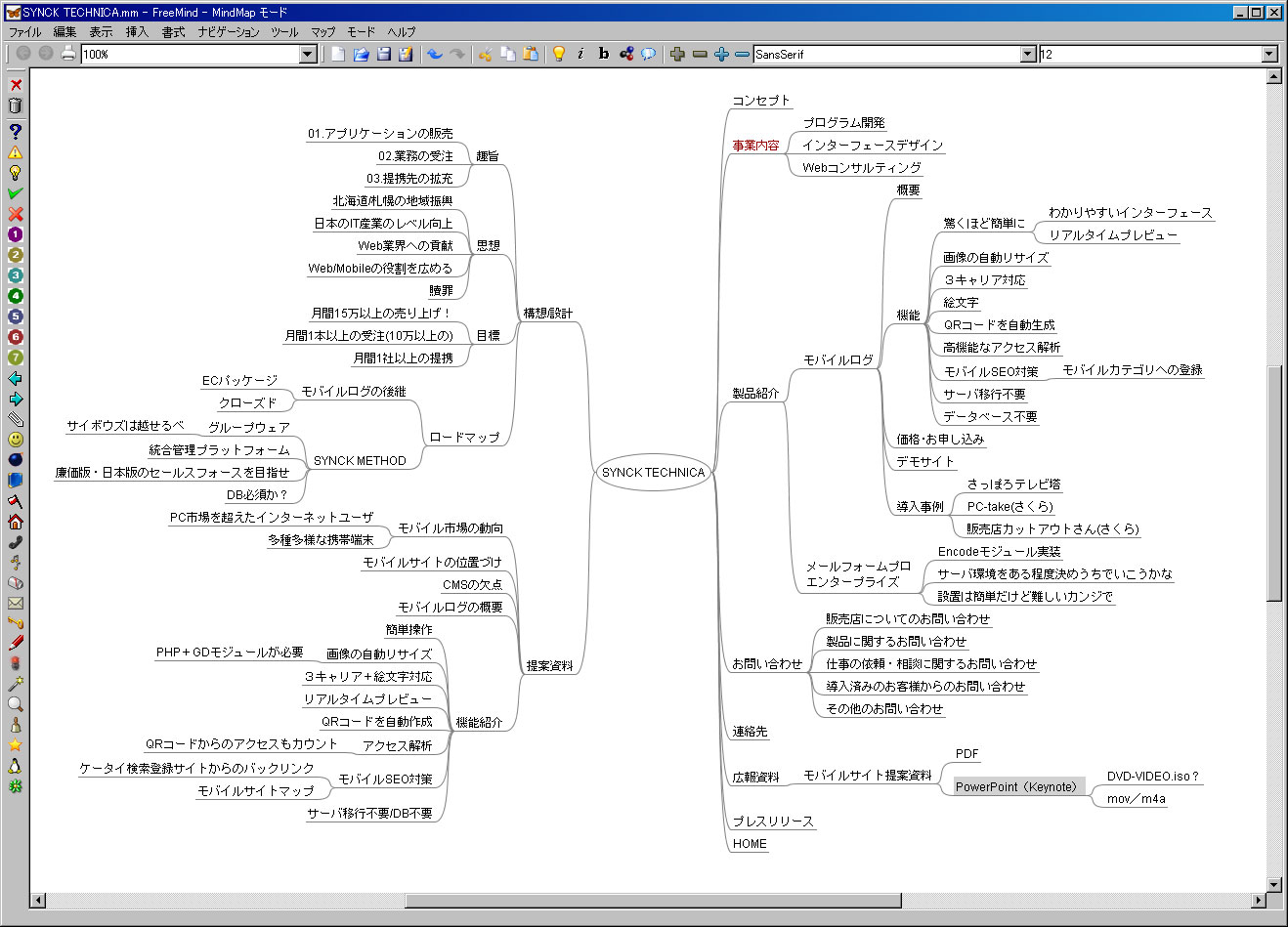Add the envelope mail icon
The width and height of the screenshot is (1288, 927).
tap(16, 604)
